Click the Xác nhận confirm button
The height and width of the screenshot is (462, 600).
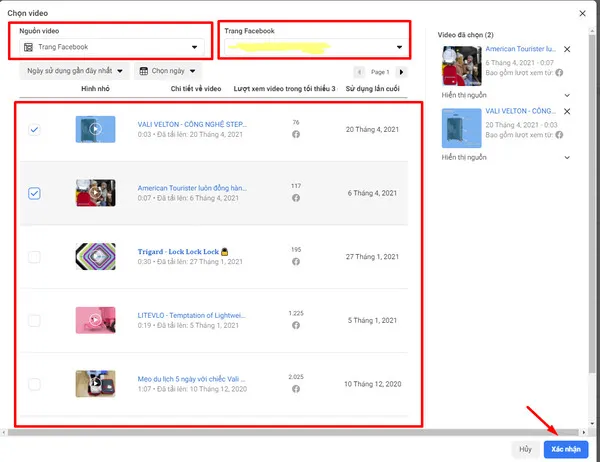(566, 449)
